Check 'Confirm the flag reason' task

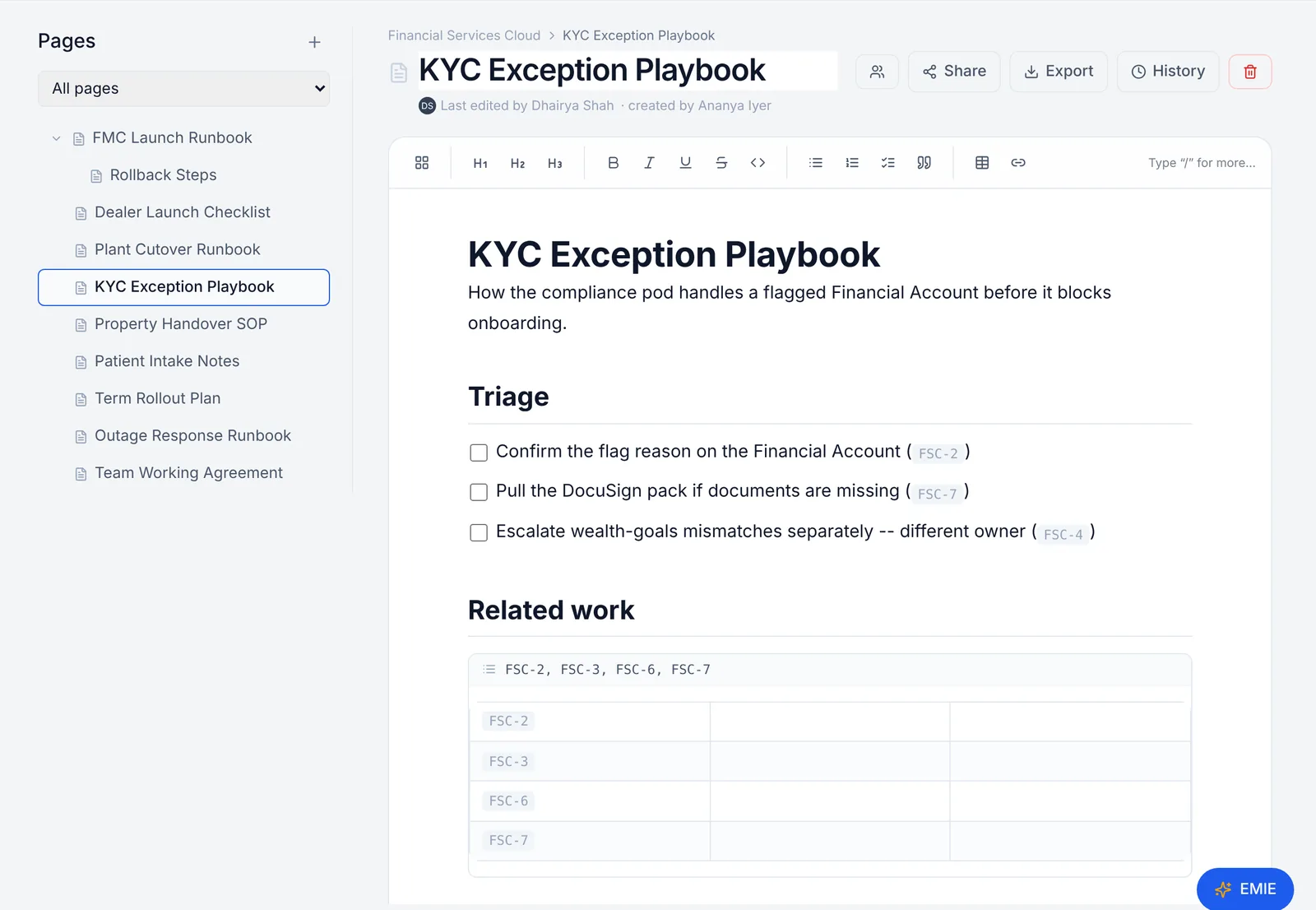479,453
